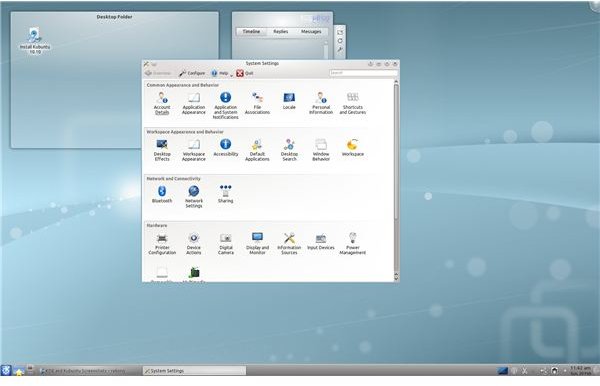Open Application Appearance module
The image size is (600, 386).
pos(194,103)
